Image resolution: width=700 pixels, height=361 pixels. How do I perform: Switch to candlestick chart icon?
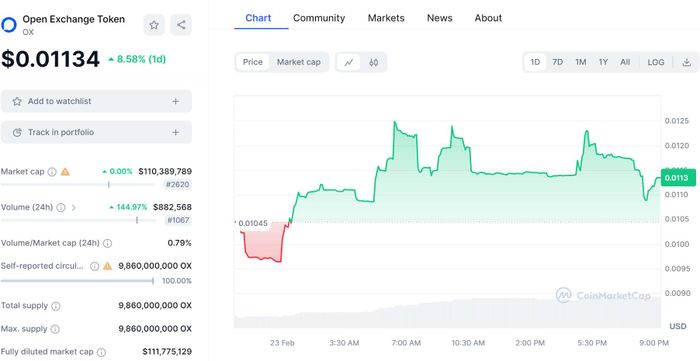[x=374, y=62]
